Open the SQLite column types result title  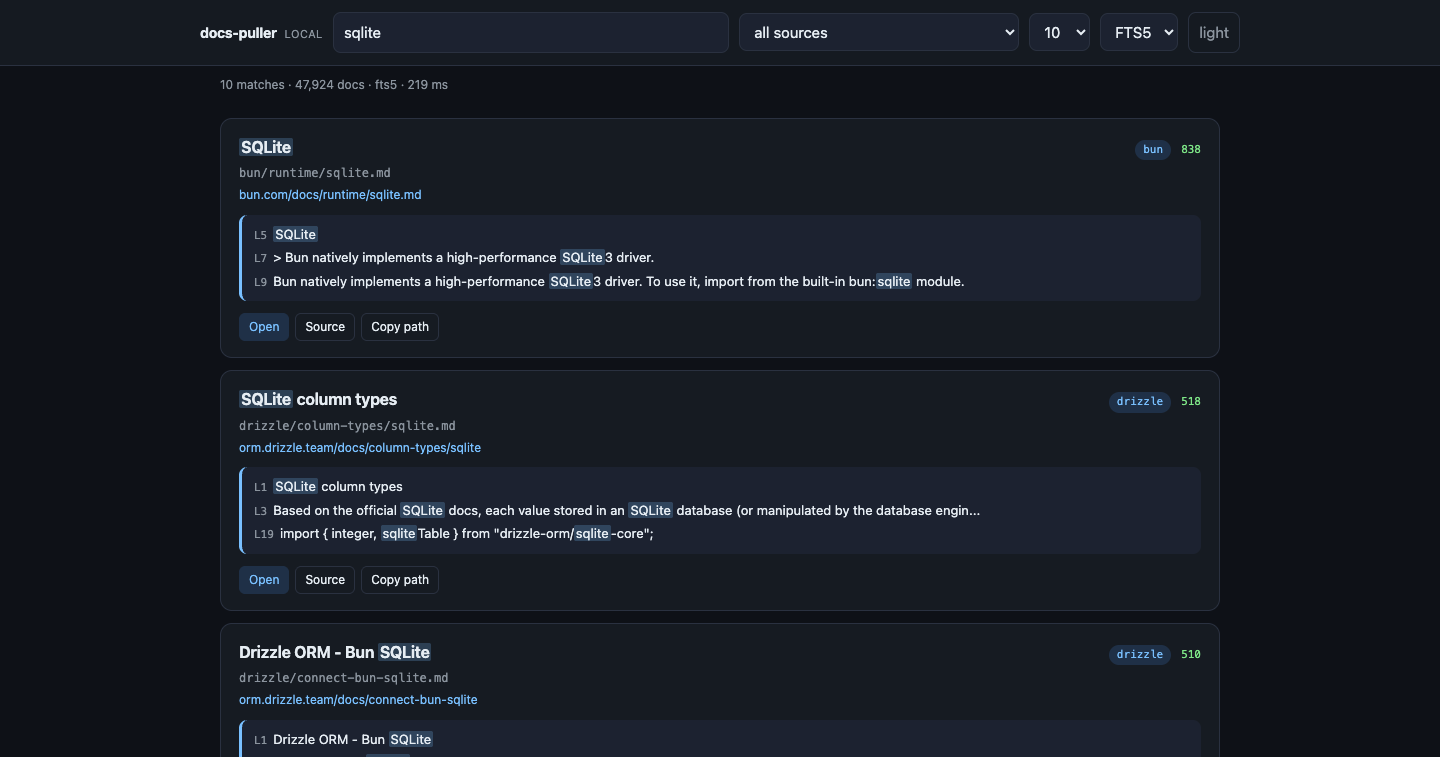(x=318, y=399)
